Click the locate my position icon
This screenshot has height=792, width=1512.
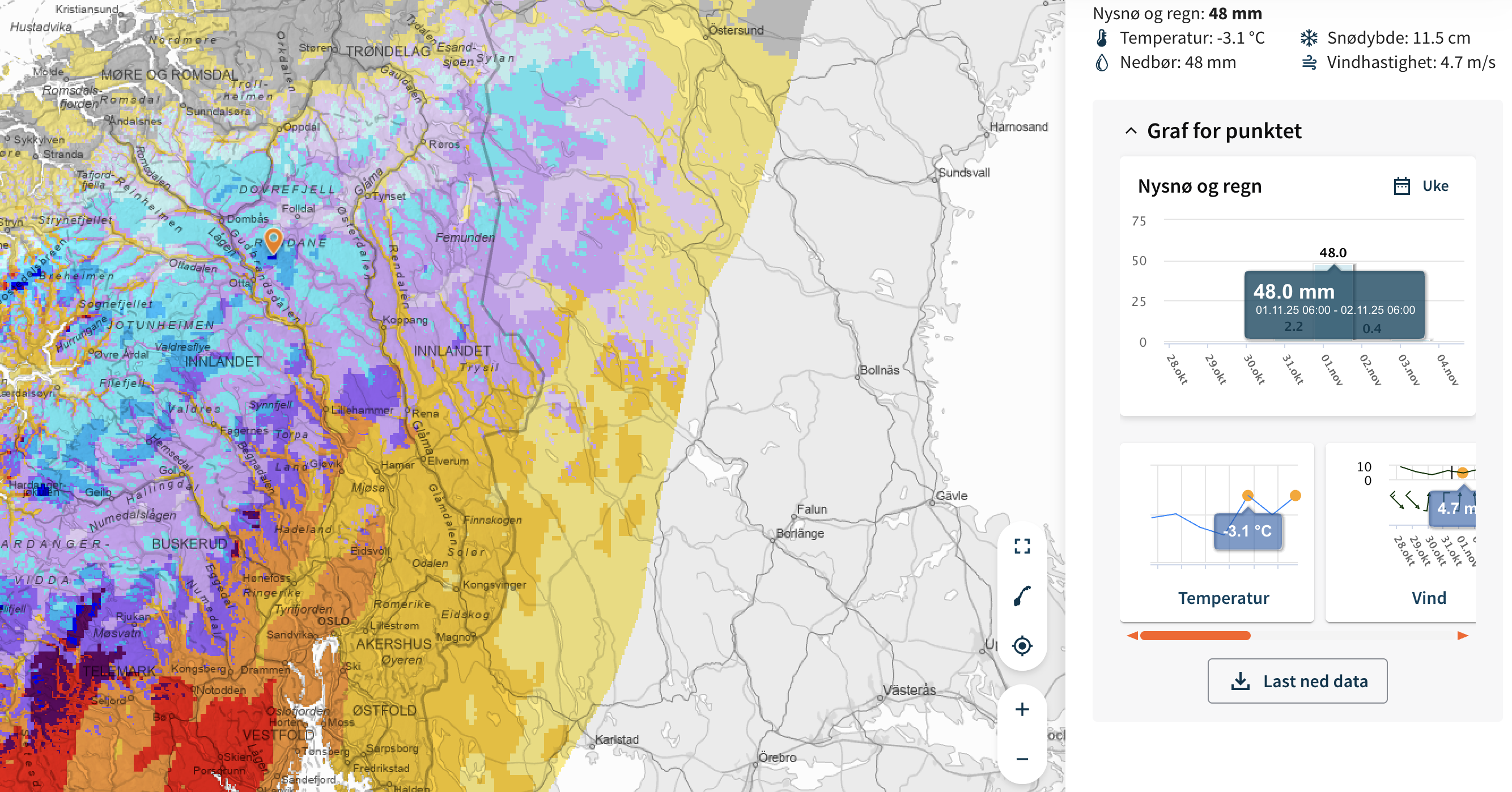[x=1022, y=645]
